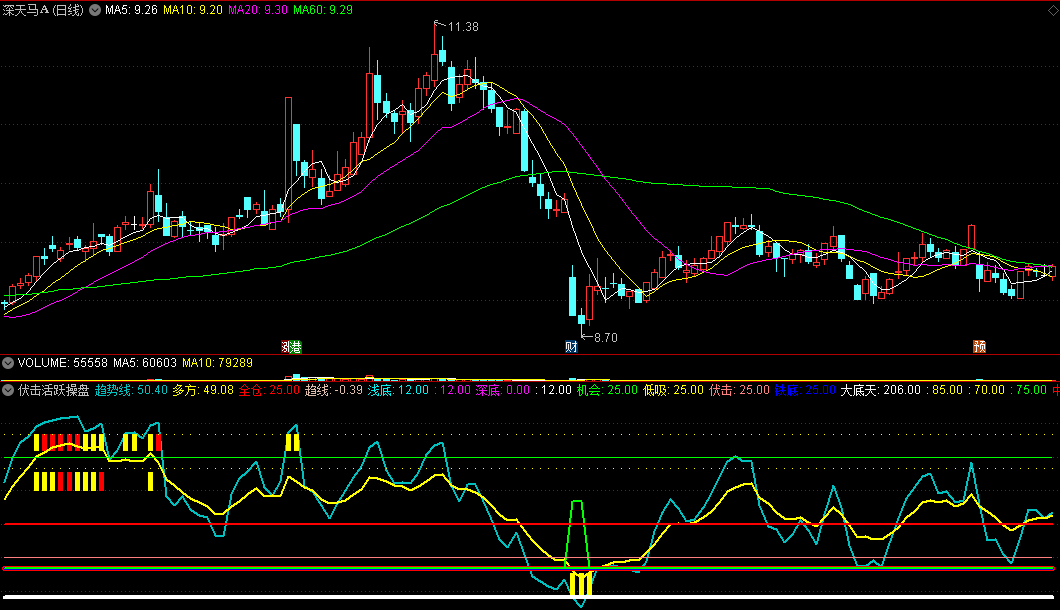Click the yellow 低吸: 25.00 value
The height and width of the screenshot is (610, 1060).
click(x=673, y=390)
